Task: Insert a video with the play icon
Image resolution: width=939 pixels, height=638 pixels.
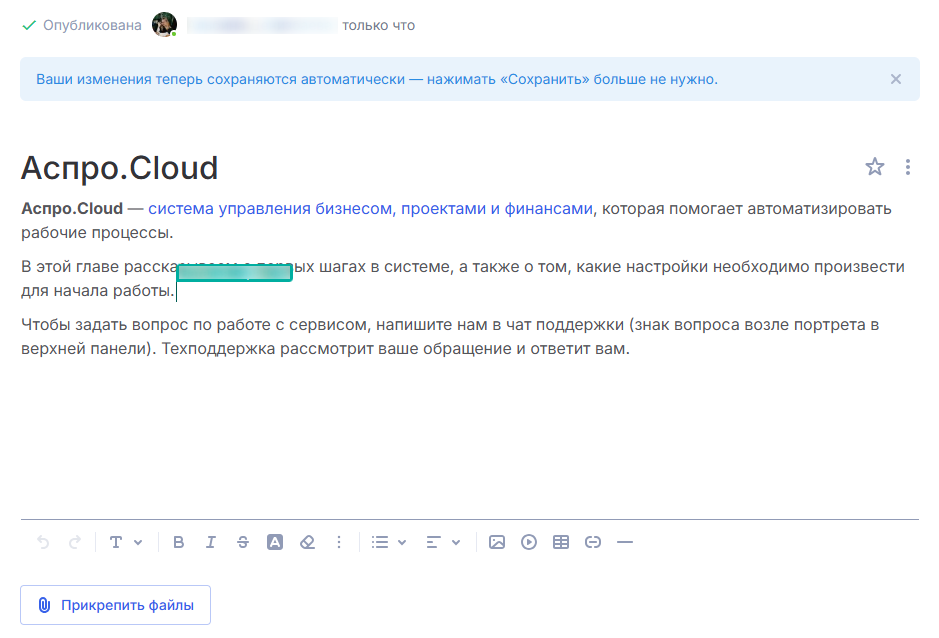Action: 529,542
